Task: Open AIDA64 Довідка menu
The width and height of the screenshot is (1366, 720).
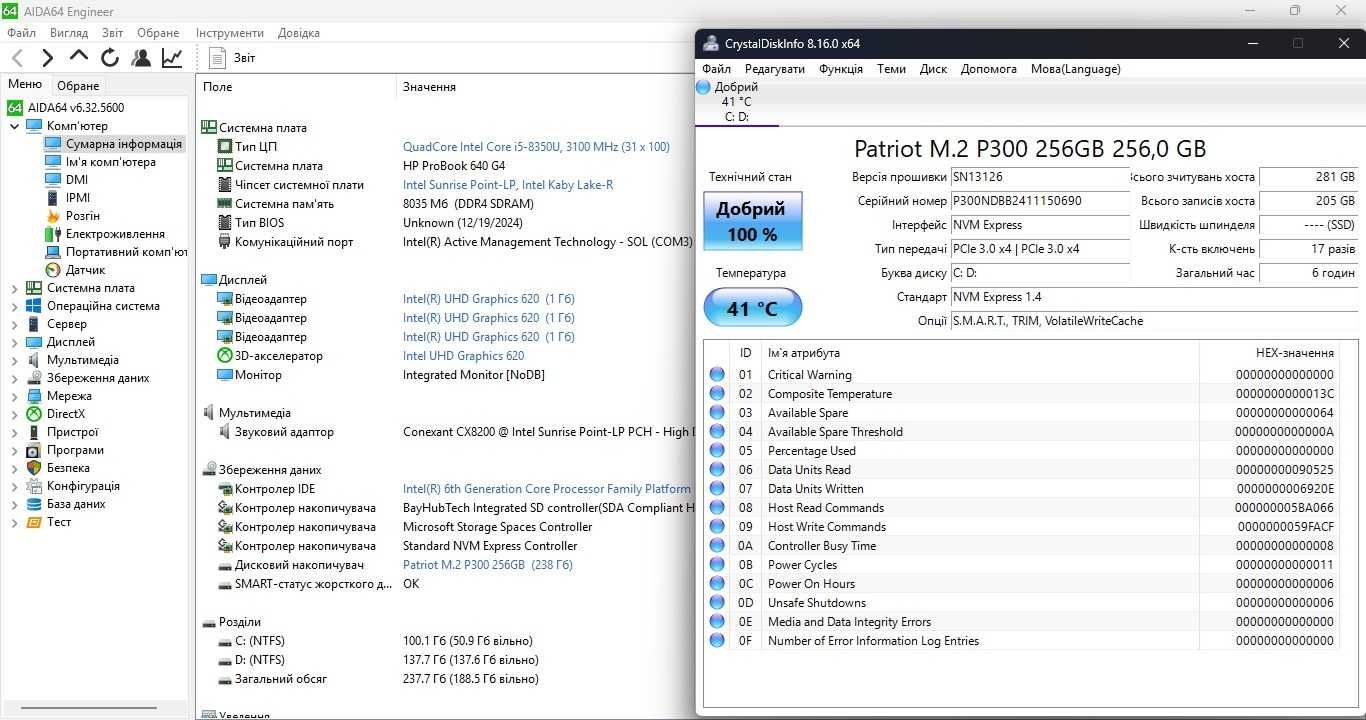Action: (x=299, y=33)
